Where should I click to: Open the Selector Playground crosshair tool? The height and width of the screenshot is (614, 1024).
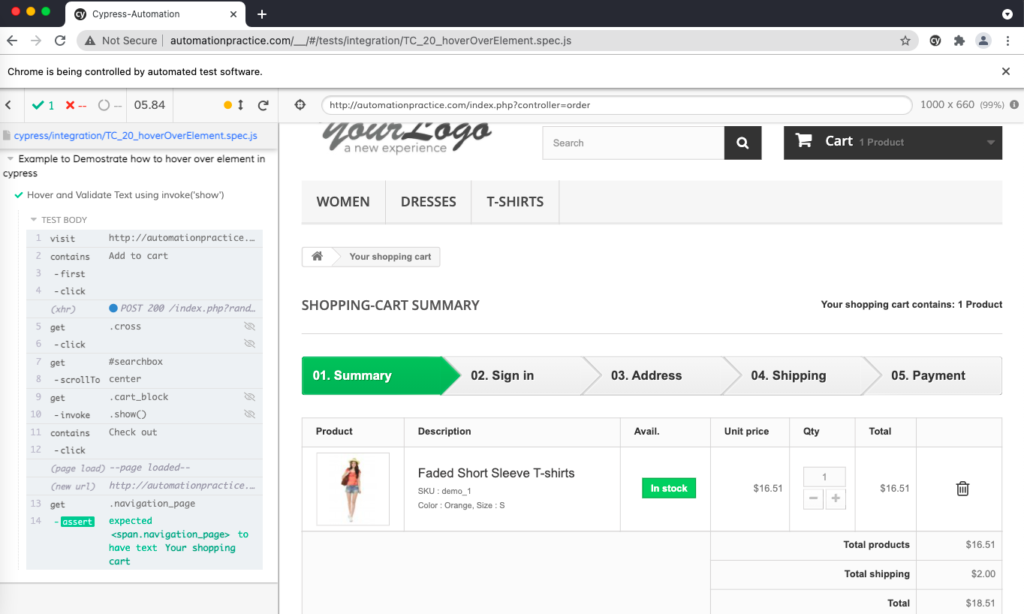click(299, 104)
